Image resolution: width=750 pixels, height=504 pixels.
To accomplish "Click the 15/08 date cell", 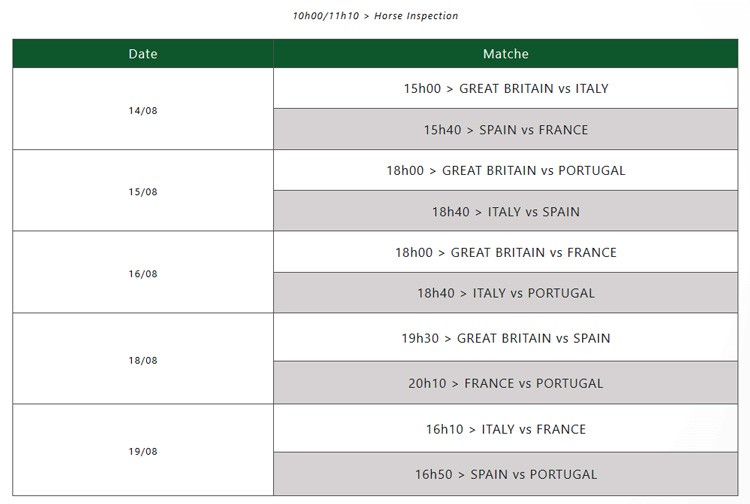I will tap(143, 191).
